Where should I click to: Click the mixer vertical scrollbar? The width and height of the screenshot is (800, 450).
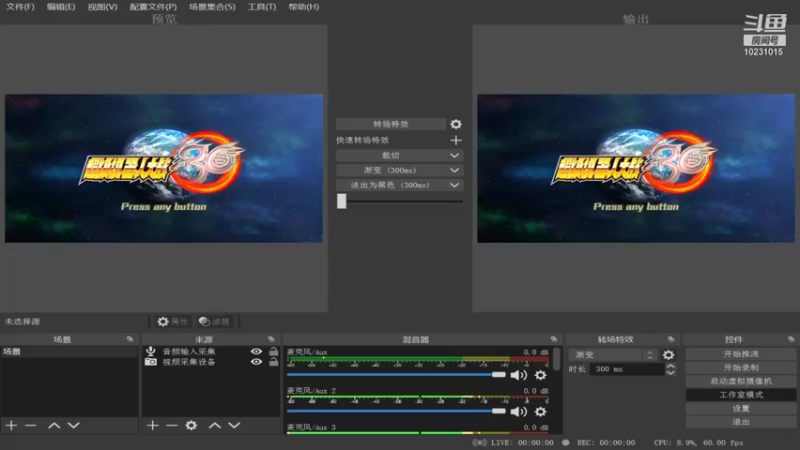pyautogui.click(x=556, y=359)
